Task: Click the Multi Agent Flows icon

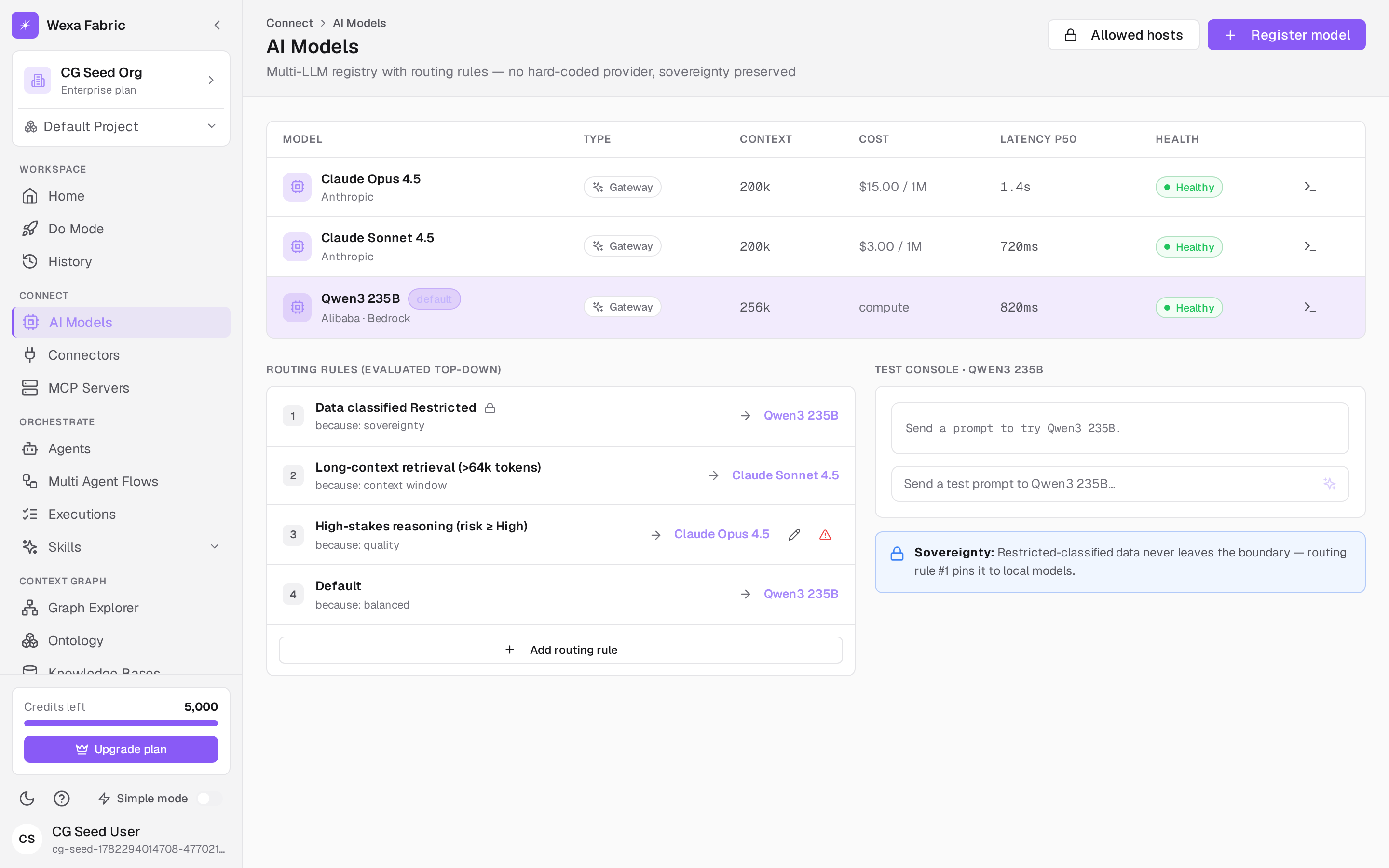Action: pyautogui.click(x=30, y=481)
